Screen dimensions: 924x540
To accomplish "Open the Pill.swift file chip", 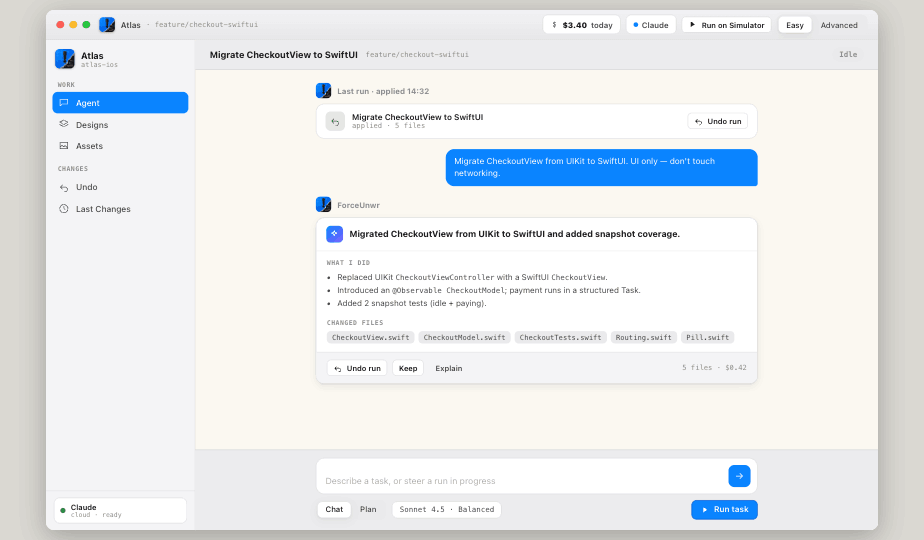I will pyautogui.click(x=707, y=337).
